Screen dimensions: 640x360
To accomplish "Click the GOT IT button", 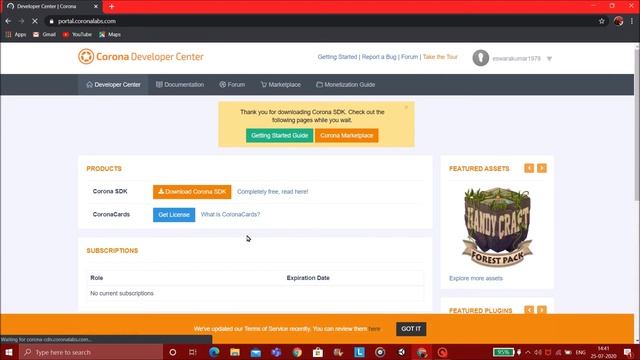I will 411,329.
